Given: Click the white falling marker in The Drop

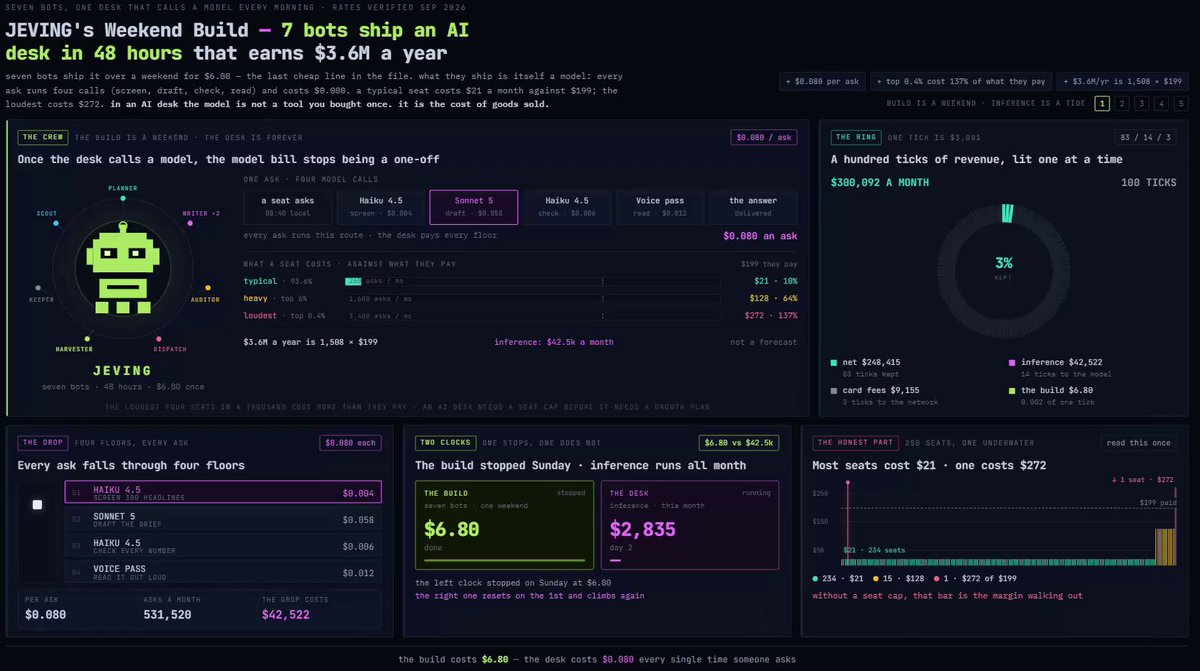Looking at the screenshot, I should (37, 505).
